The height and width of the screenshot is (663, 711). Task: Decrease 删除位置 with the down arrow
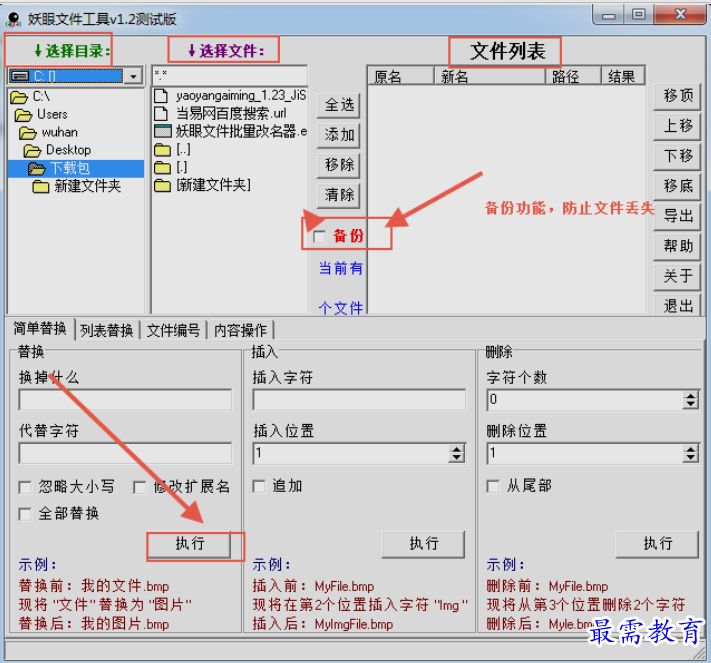[x=691, y=458]
